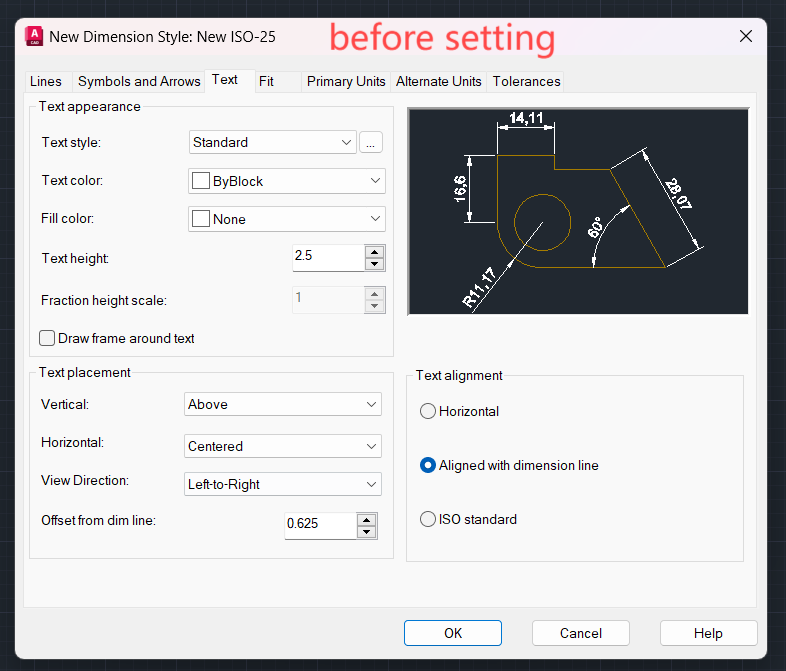Open the Text style dropdown
Viewport: 786px width, 671px height.
(272, 143)
